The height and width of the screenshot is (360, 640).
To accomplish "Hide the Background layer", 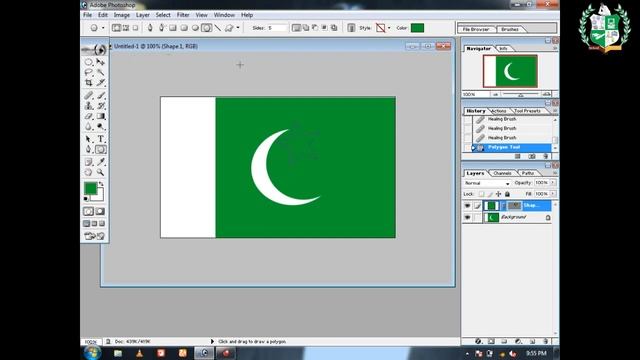I will click(x=467, y=218).
